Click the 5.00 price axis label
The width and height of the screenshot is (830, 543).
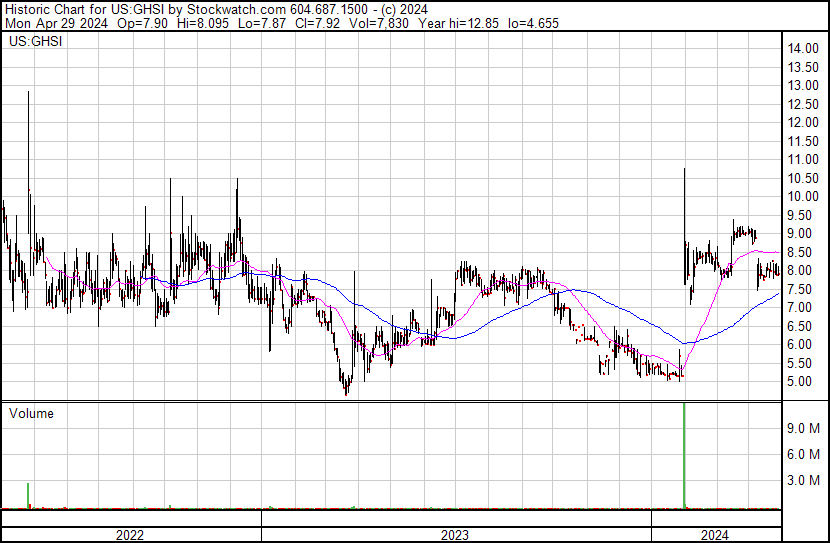pyautogui.click(x=800, y=381)
